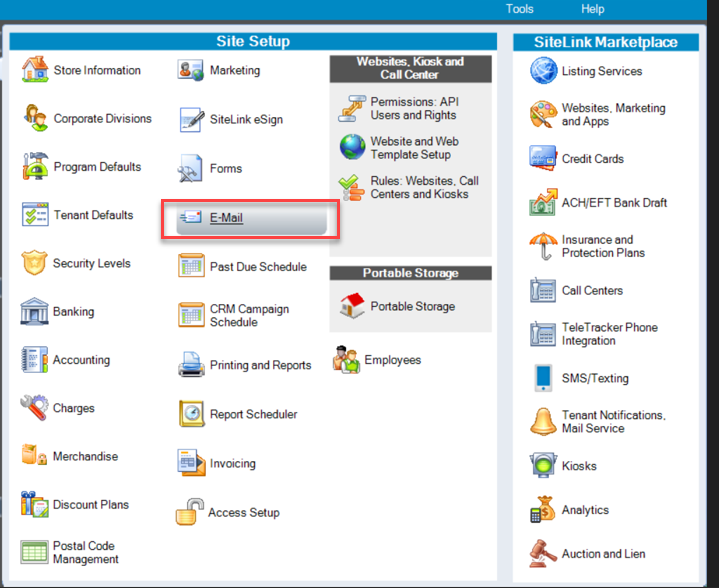Open the Employees people icon

click(x=347, y=360)
